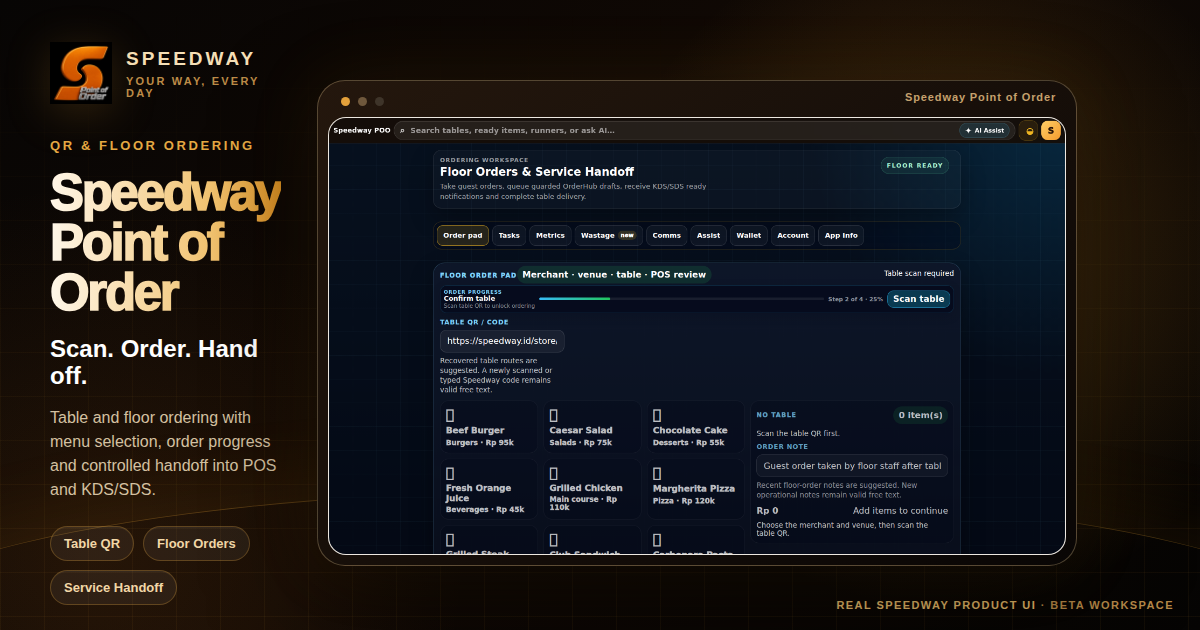Click the Floor Ready status badge
Viewport: 1200px width, 630px height.
pos(915,166)
